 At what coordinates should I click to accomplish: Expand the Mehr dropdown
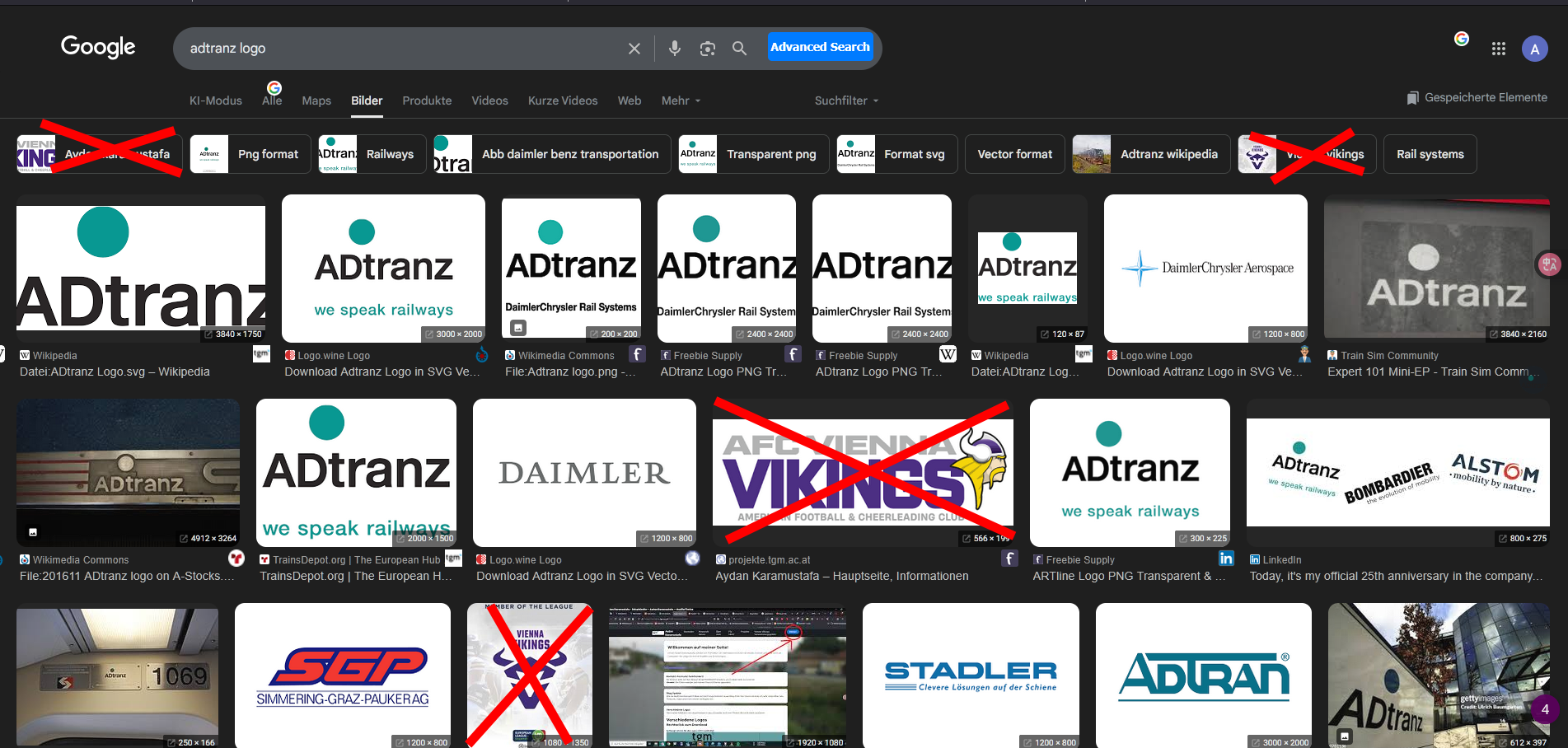681,101
